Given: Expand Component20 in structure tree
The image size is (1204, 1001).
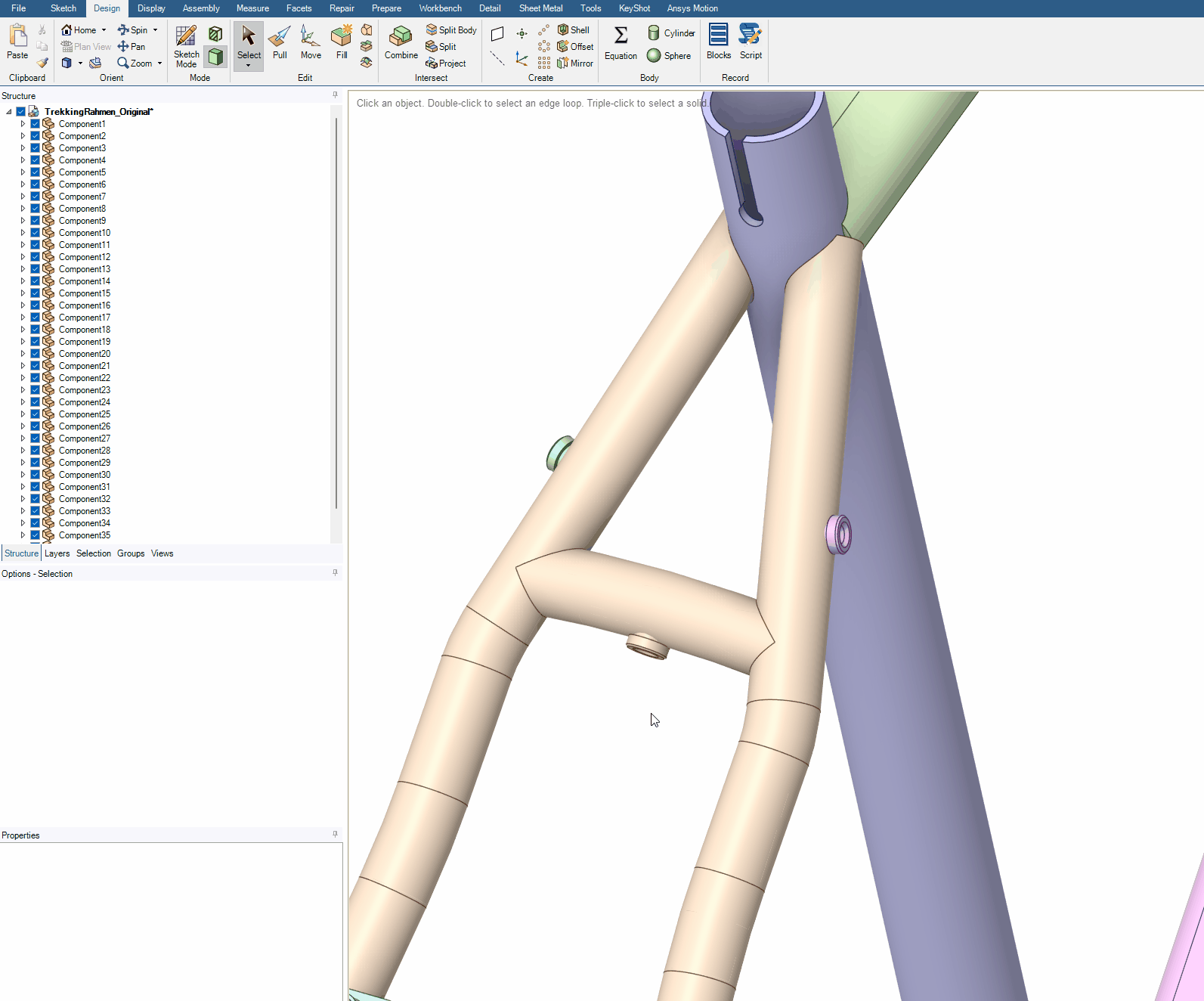Looking at the screenshot, I should point(23,354).
